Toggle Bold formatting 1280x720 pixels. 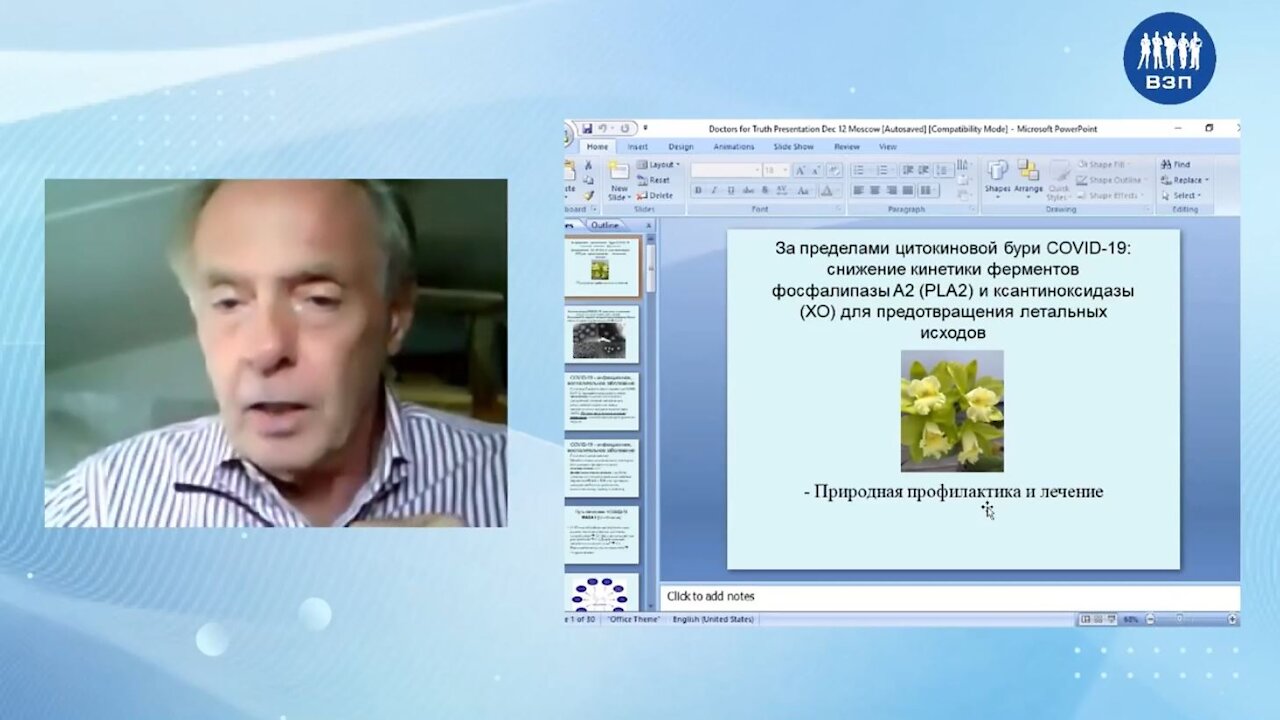[x=699, y=190]
